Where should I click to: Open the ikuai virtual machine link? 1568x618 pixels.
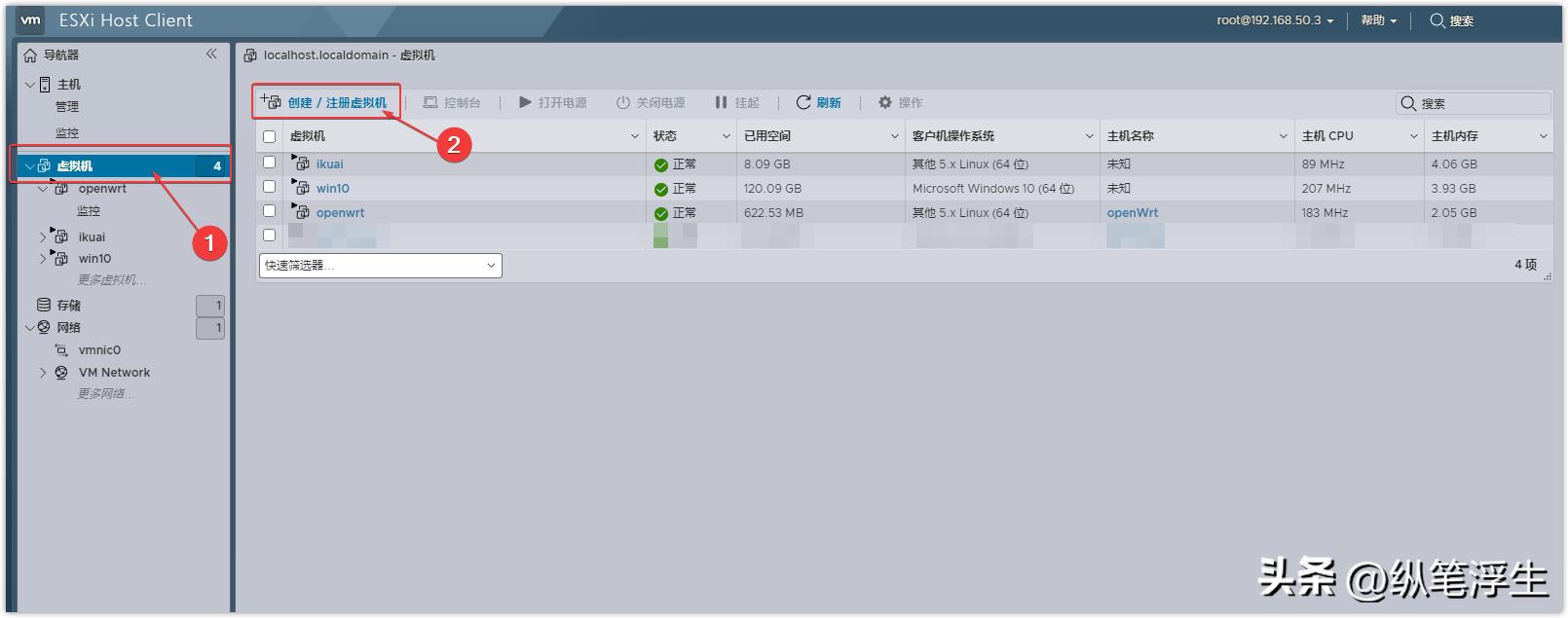point(329,164)
